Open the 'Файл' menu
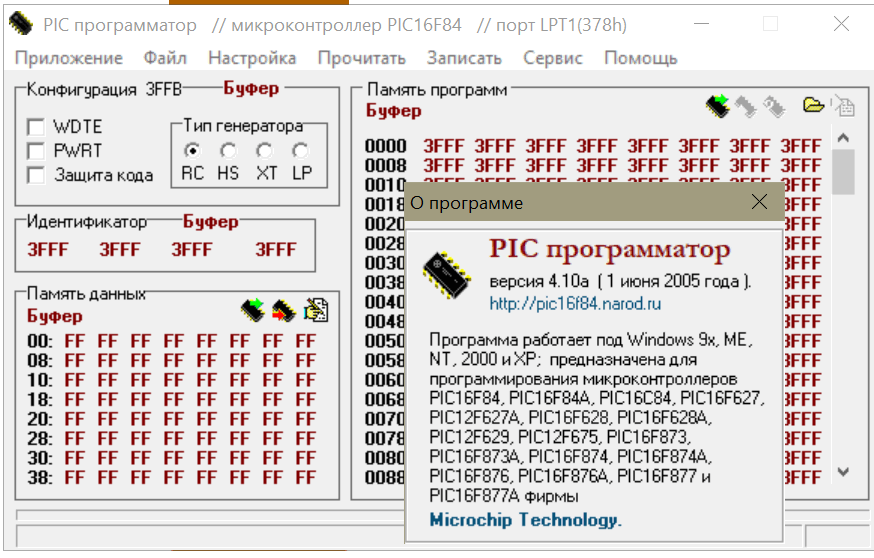874x558 pixels. [x=165, y=58]
